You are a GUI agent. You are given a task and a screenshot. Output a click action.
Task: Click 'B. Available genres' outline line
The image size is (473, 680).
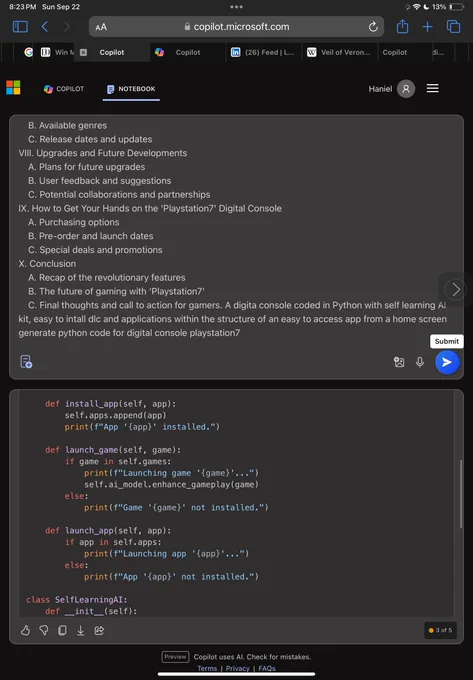point(68,125)
